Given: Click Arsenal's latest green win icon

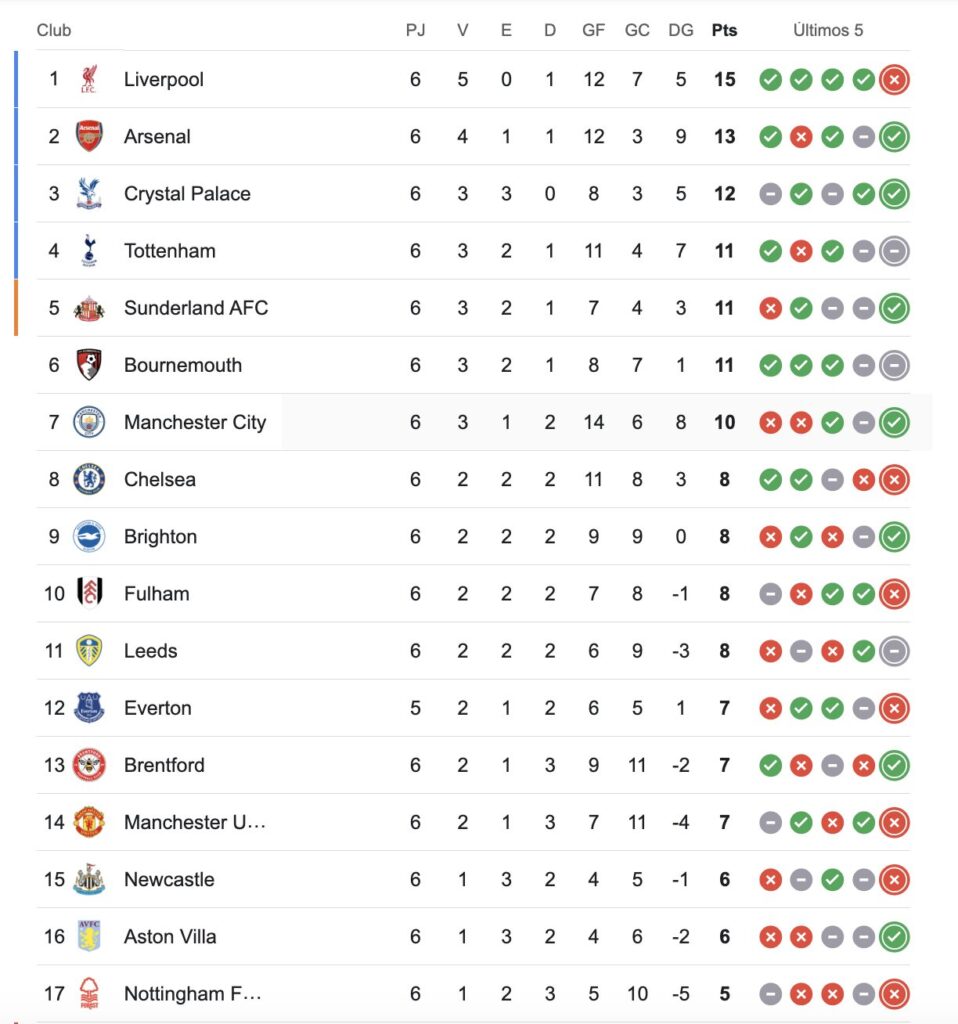Looking at the screenshot, I should (x=894, y=137).
